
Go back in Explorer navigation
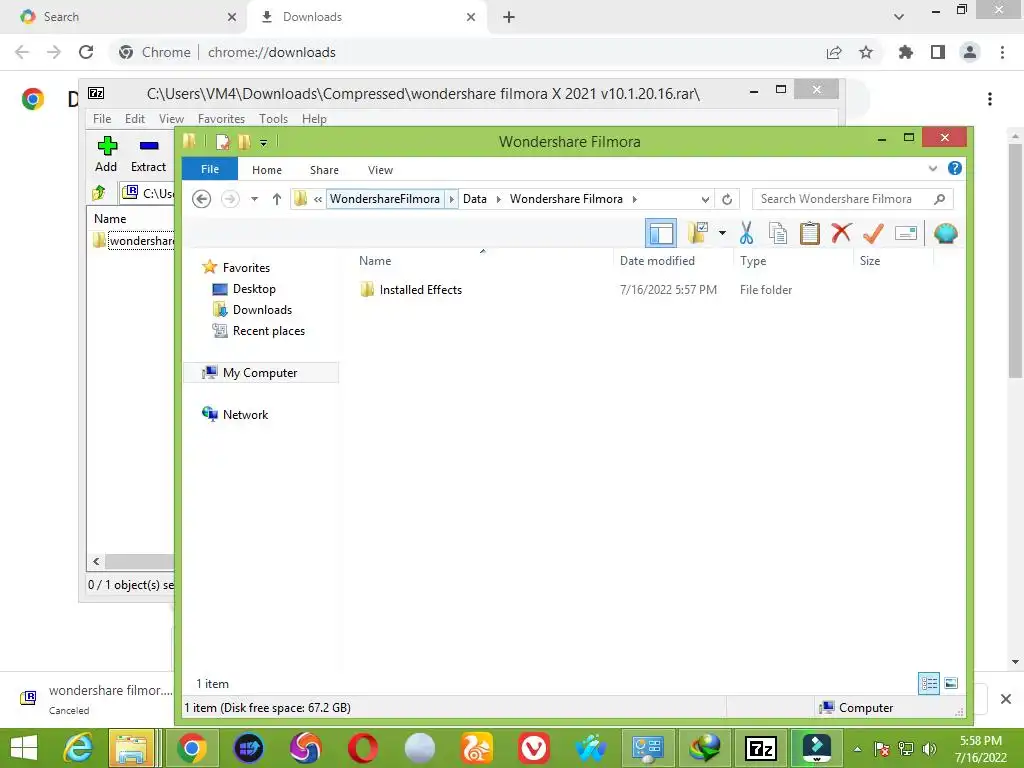point(202,199)
